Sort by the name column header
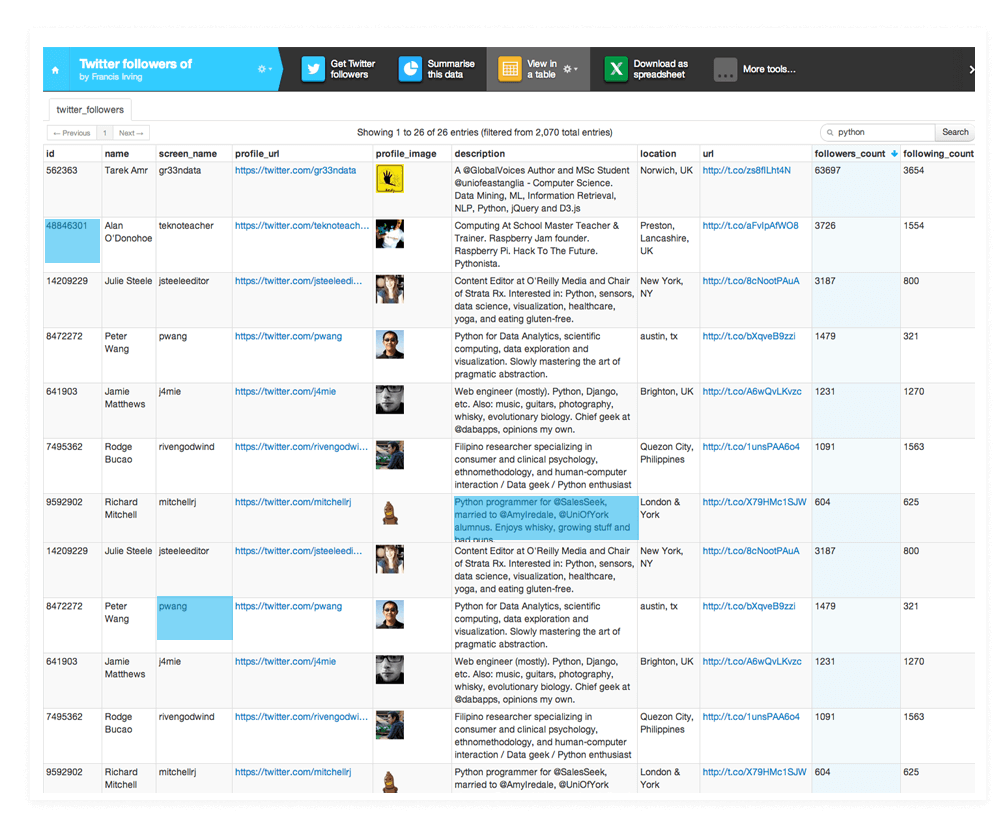Image resolution: width=1007 pixels, height=831 pixels. click(117, 153)
